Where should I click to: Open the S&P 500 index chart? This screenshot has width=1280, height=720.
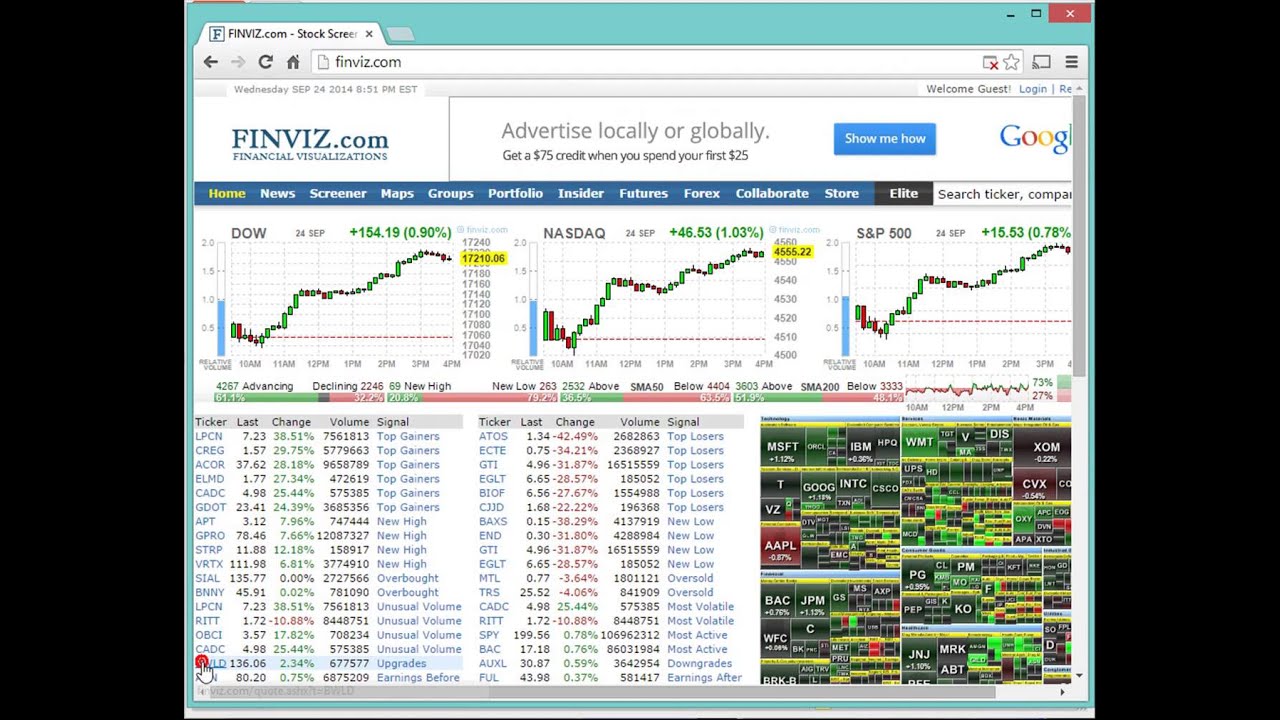tap(948, 298)
